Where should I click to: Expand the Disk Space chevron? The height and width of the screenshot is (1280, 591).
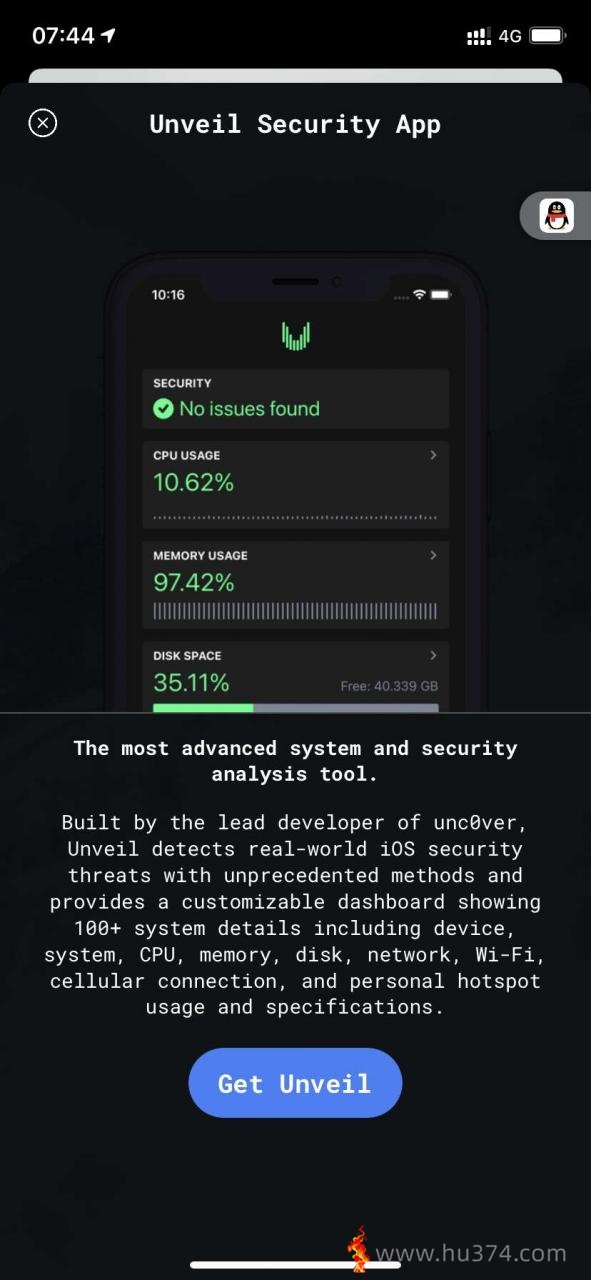click(x=433, y=655)
